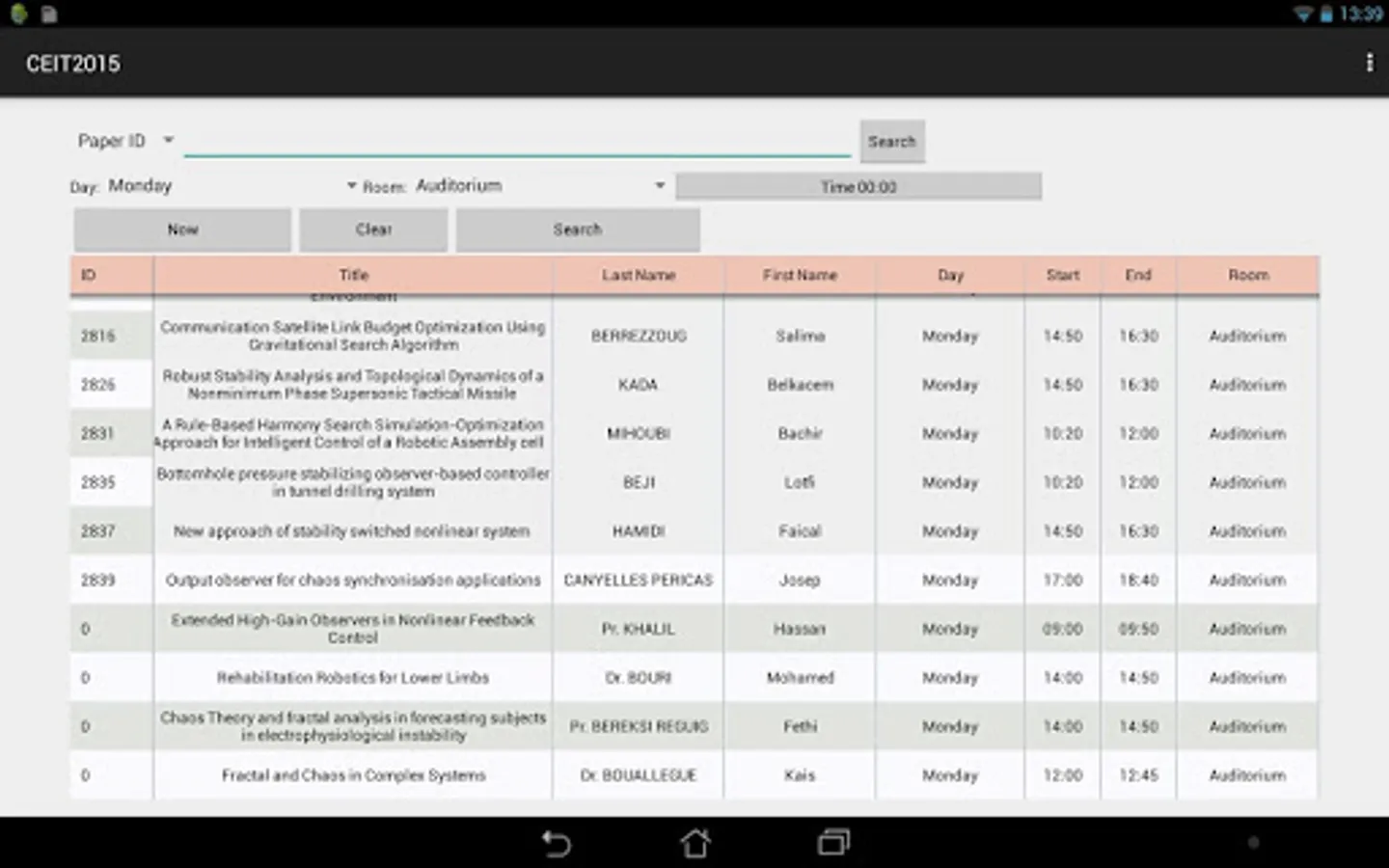Screen dimensions: 1389x868
Task: Select last name CANYELLES PERICAS
Action: tap(639, 580)
